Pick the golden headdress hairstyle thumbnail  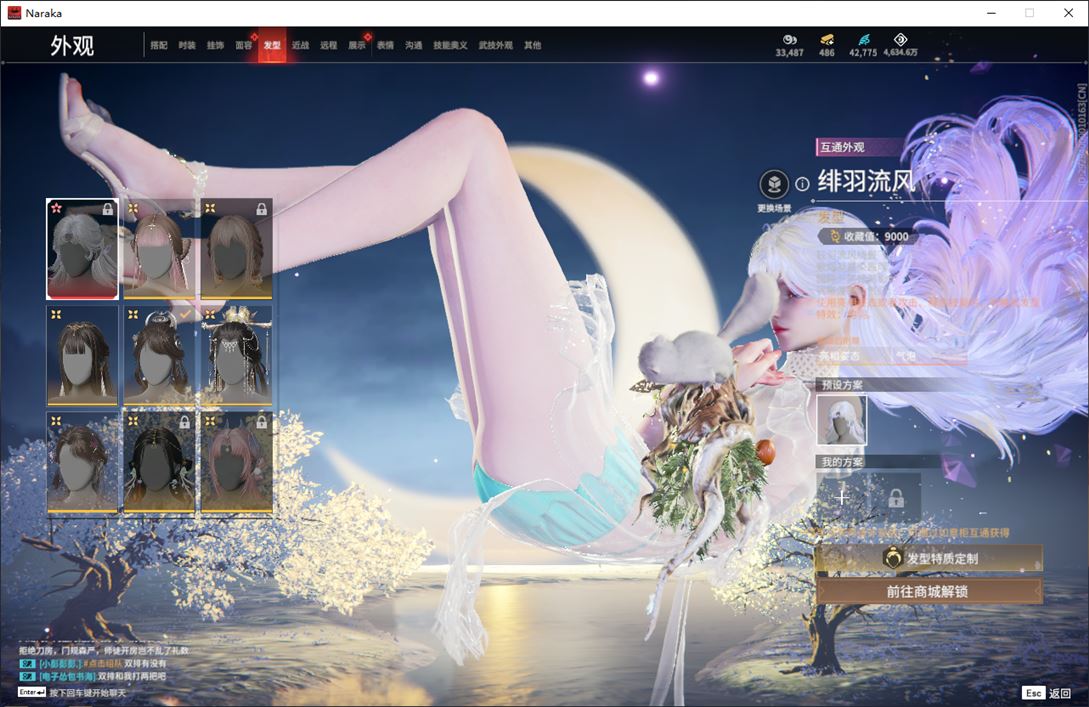(x=236, y=356)
